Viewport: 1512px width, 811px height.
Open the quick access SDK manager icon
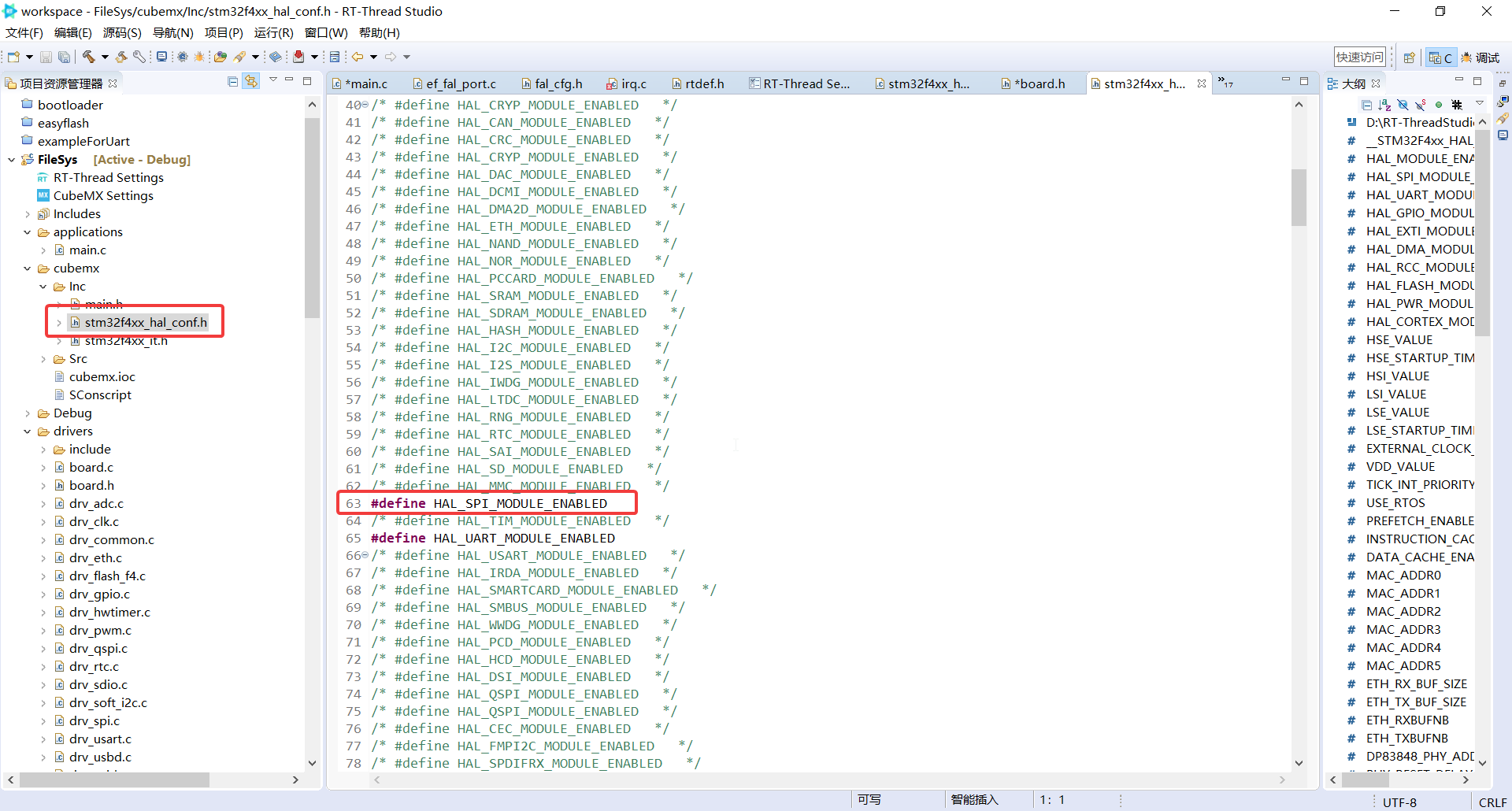coord(1410,57)
